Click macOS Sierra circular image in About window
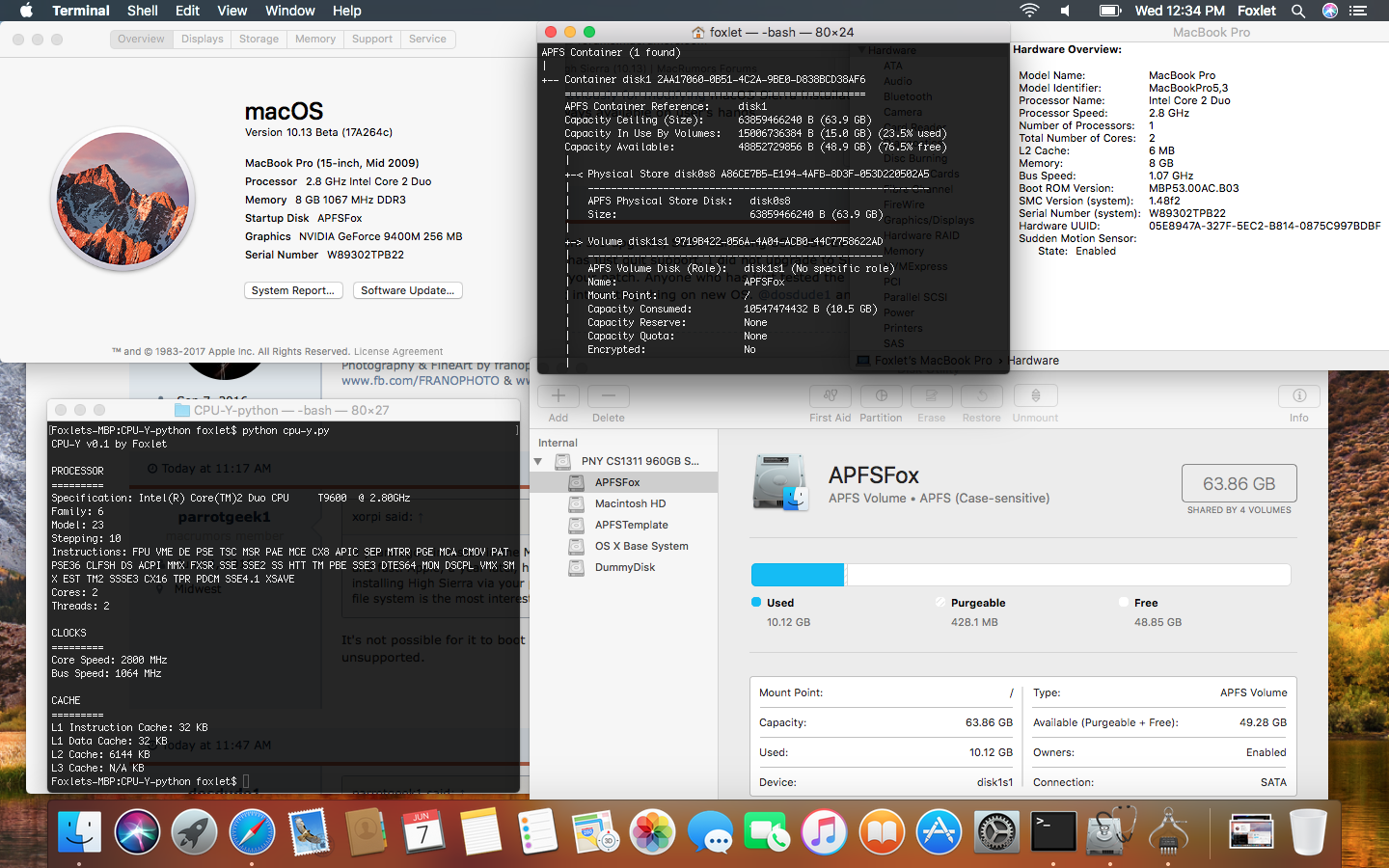The height and width of the screenshot is (868, 1389). [123, 200]
